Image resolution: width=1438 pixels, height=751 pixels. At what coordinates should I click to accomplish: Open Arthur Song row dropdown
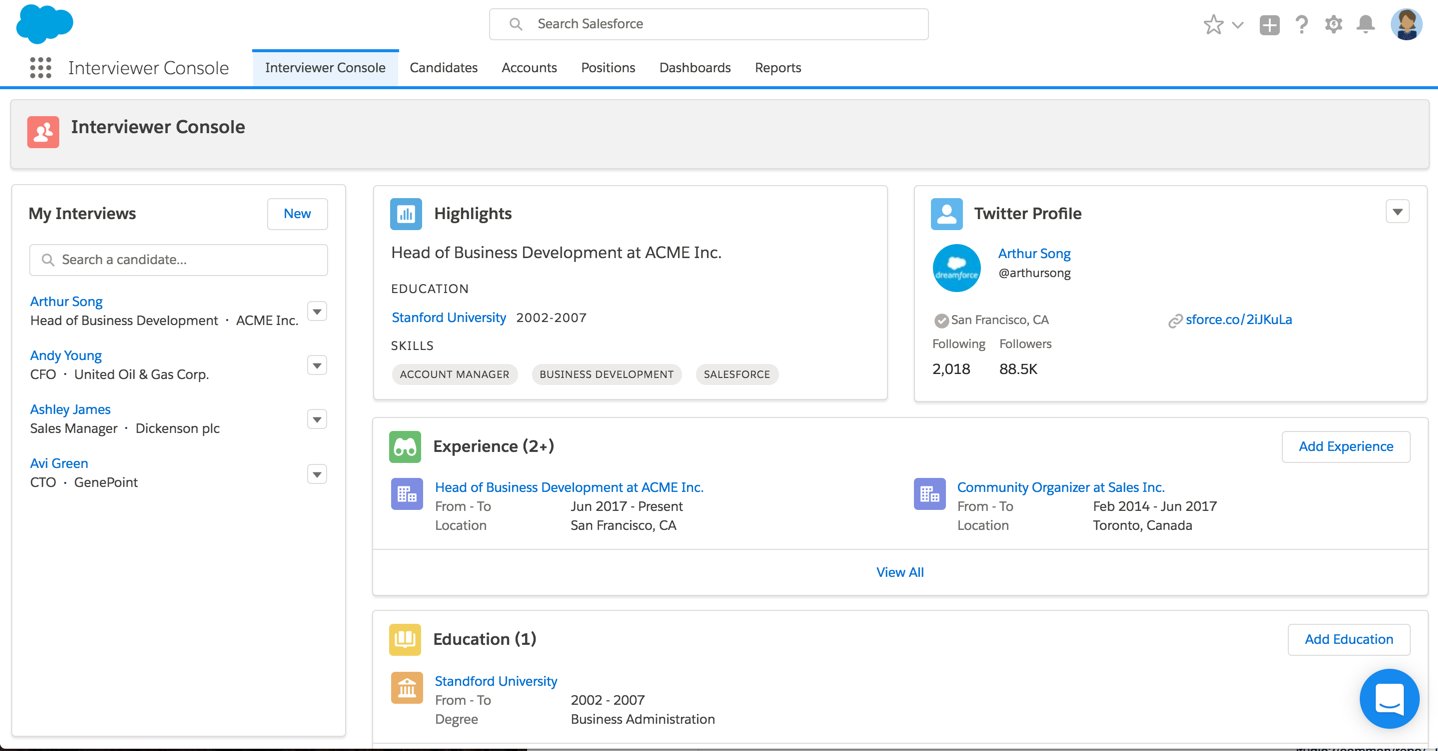coord(317,312)
